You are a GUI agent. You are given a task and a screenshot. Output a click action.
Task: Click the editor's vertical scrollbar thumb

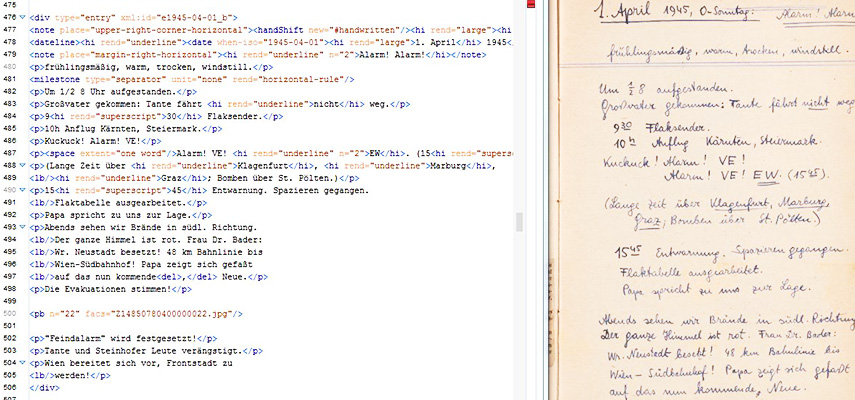click(x=519, y=222)
